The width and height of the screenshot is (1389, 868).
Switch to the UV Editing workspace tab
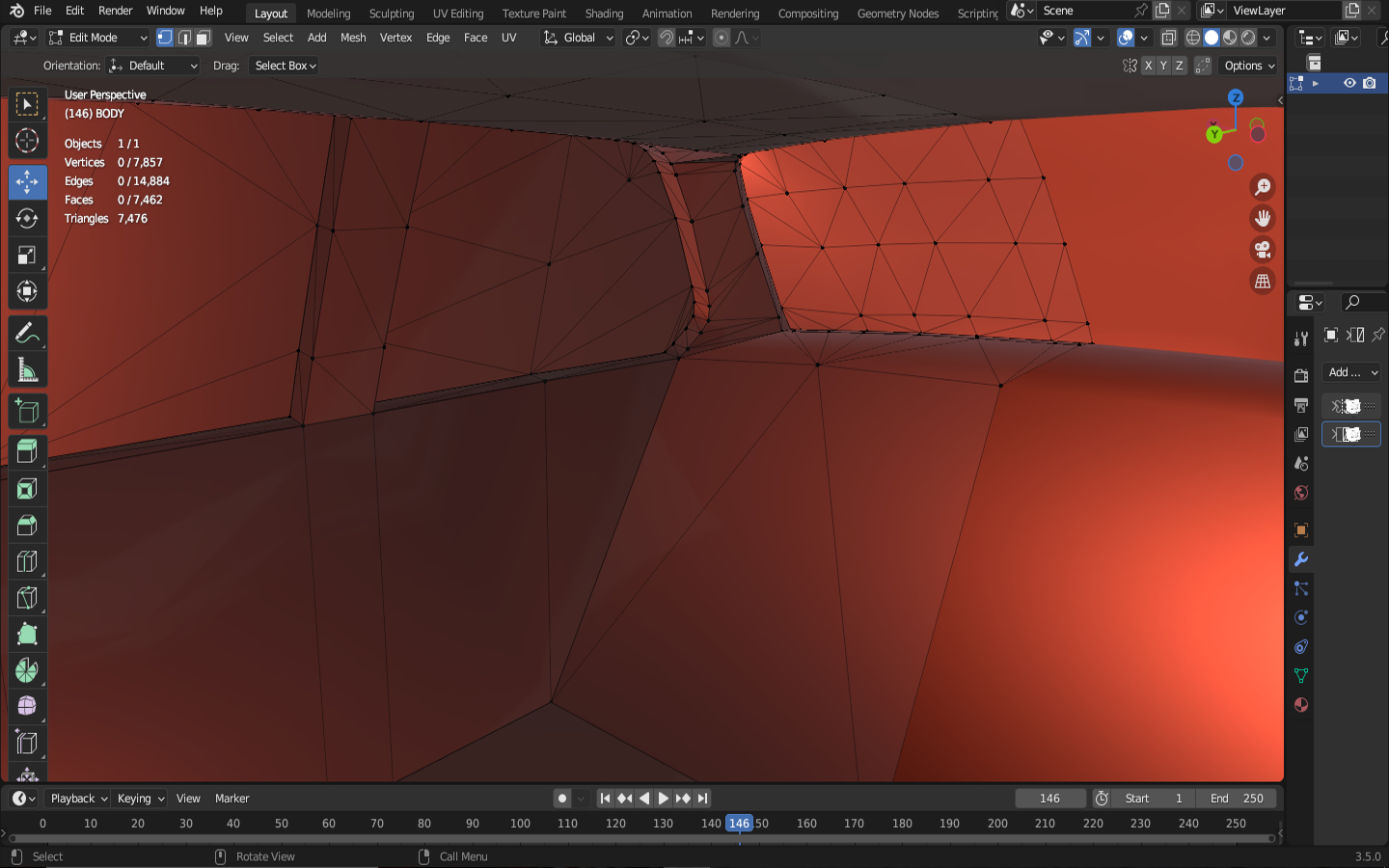pos(457,14)
